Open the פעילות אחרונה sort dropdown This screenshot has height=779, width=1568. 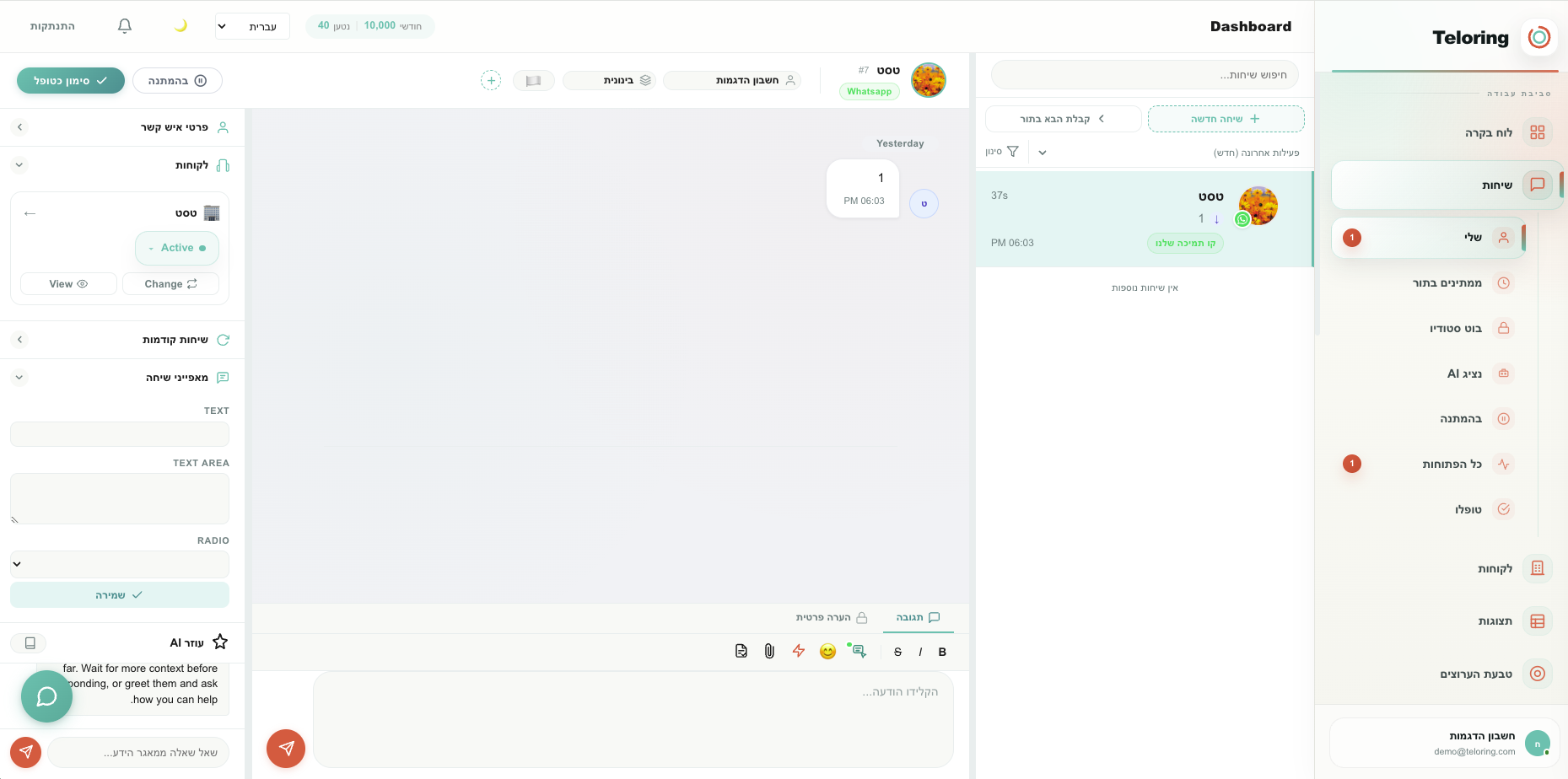1171,153
